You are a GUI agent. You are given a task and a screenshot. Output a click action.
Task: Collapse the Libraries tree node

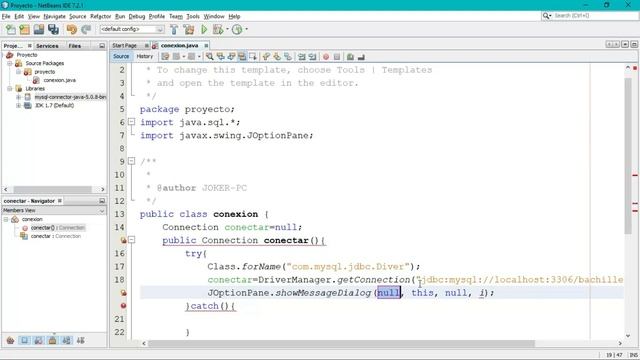coord(10,89)
